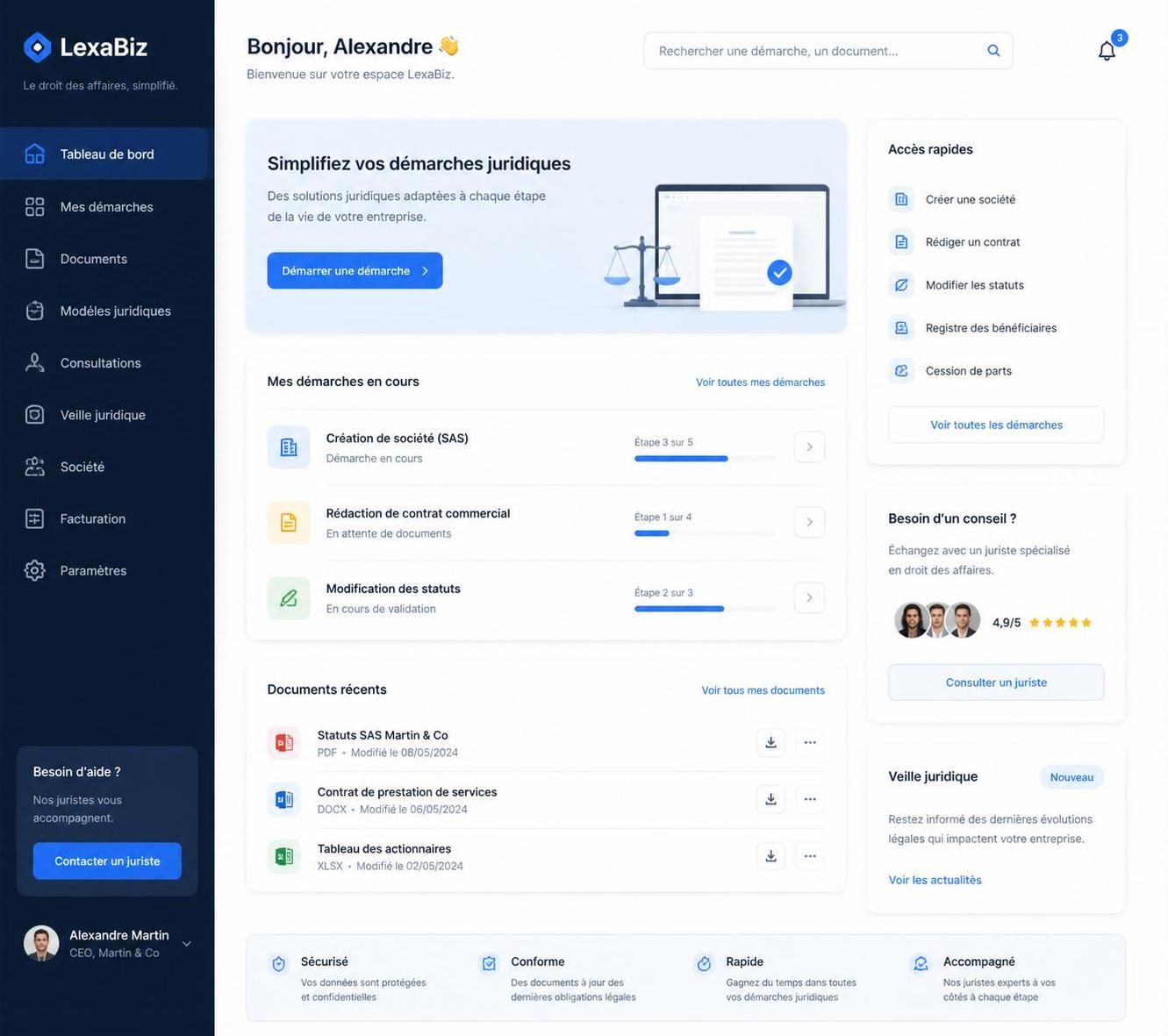Click the Mes démarches grid icon
This screenshot has height=1036, width=1168.
34,207
